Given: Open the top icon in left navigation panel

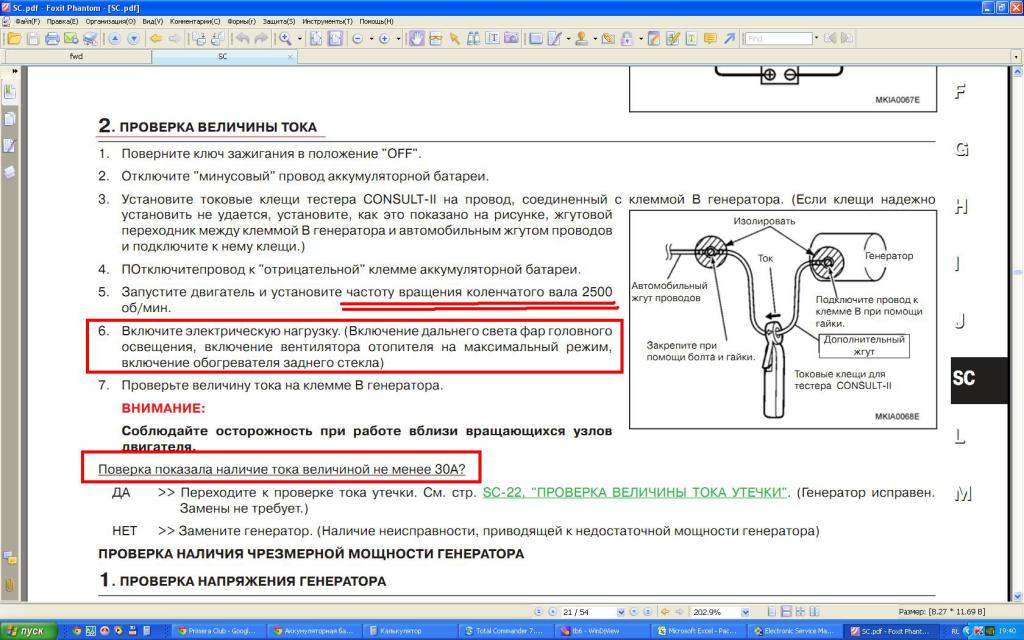Looking at the screenshot, I should point(10,91).
